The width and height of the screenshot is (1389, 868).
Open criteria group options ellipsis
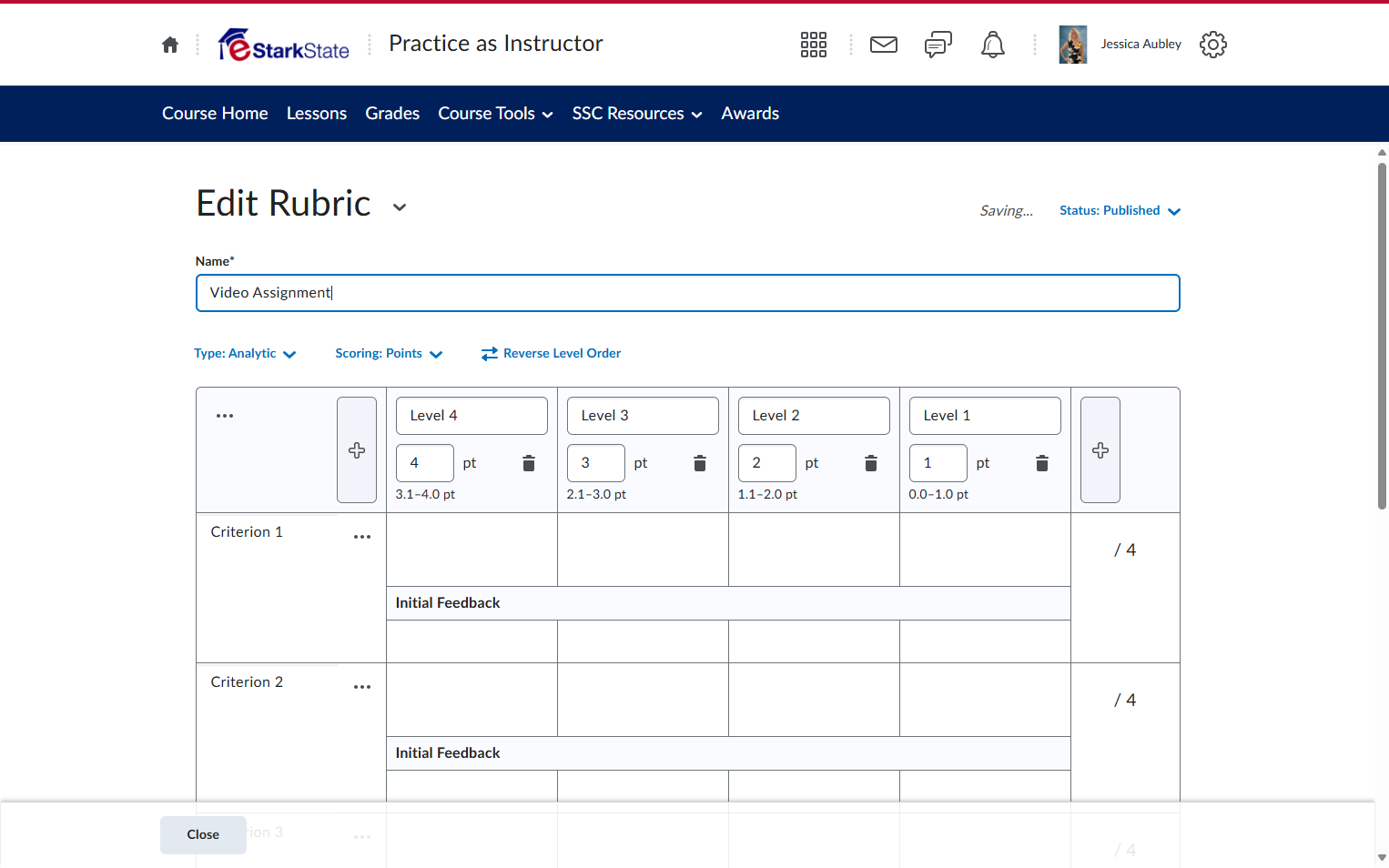tap(225, 416)
